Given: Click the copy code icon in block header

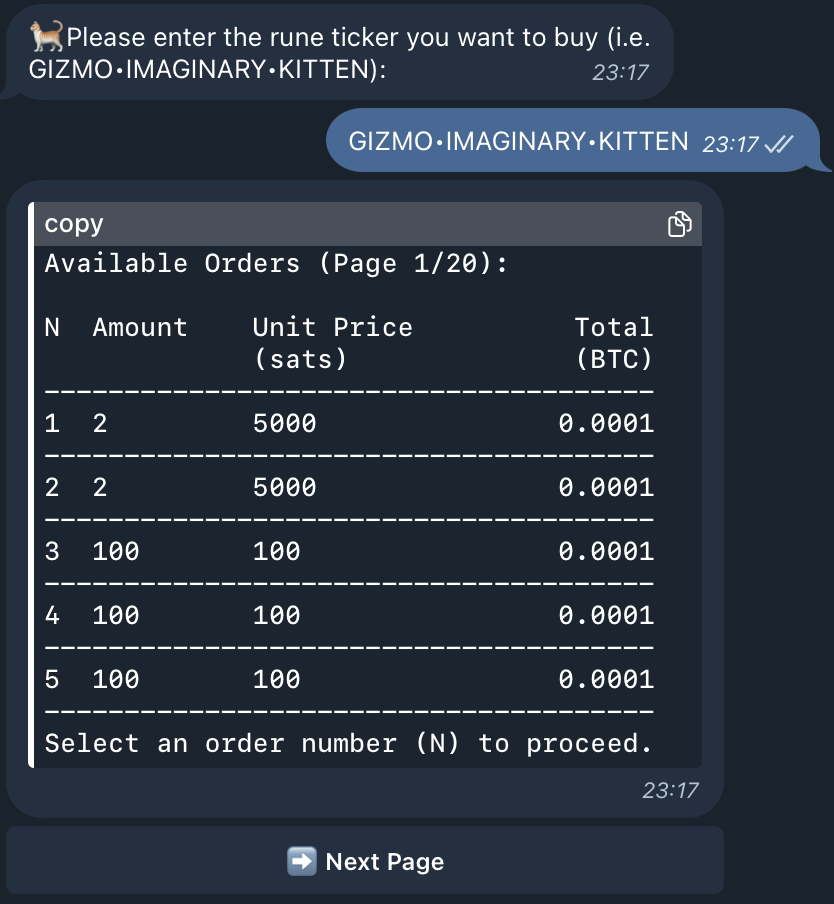Looking at the screenshot, I should (x=679, y=224).
